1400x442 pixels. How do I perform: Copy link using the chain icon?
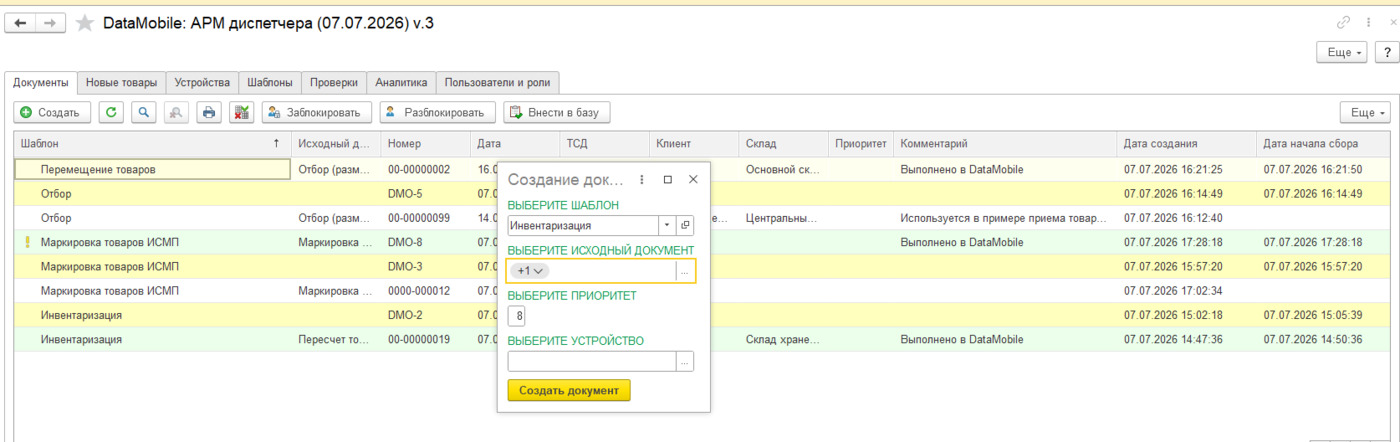1343,22
